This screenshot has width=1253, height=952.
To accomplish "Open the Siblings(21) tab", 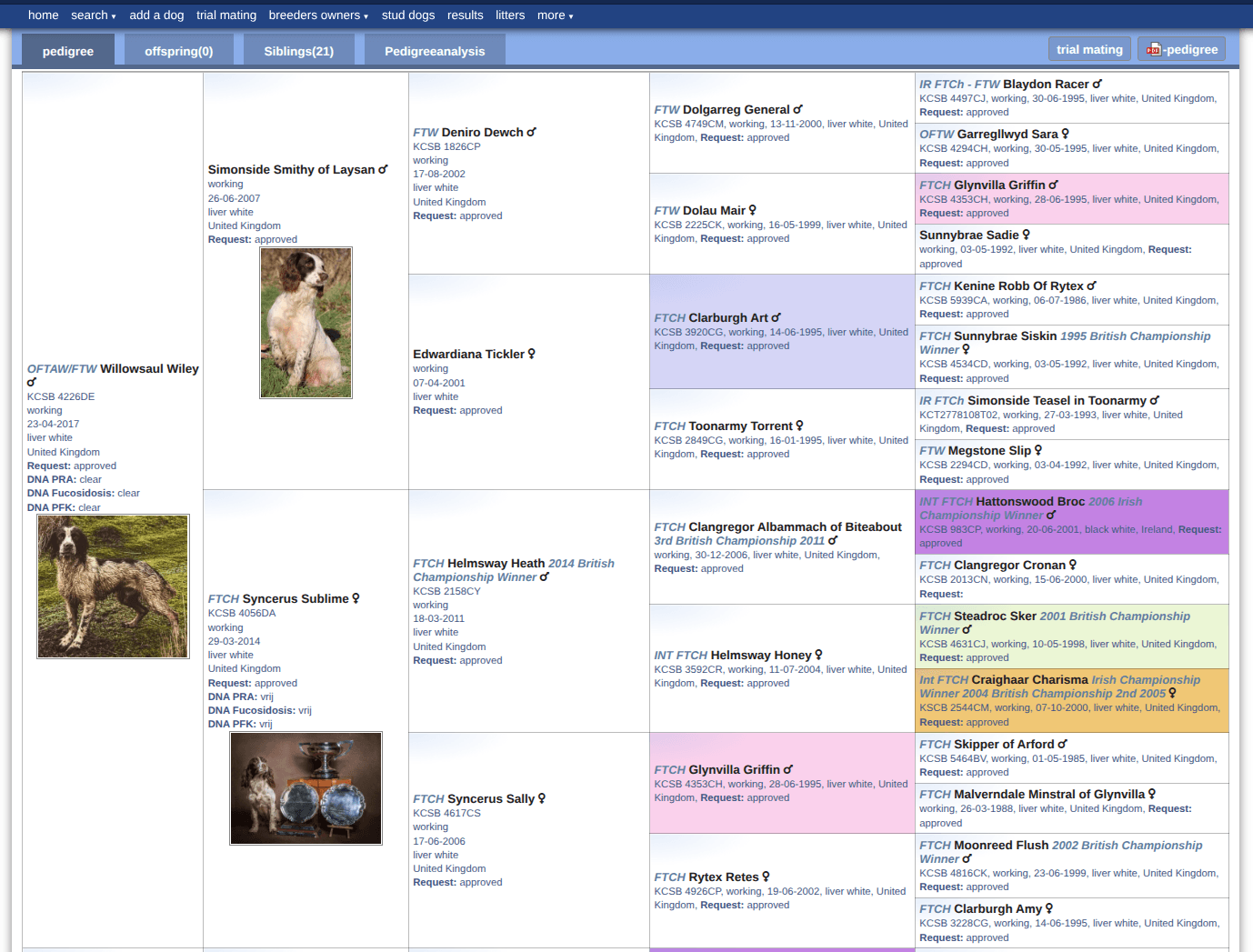I will [299, 51].
